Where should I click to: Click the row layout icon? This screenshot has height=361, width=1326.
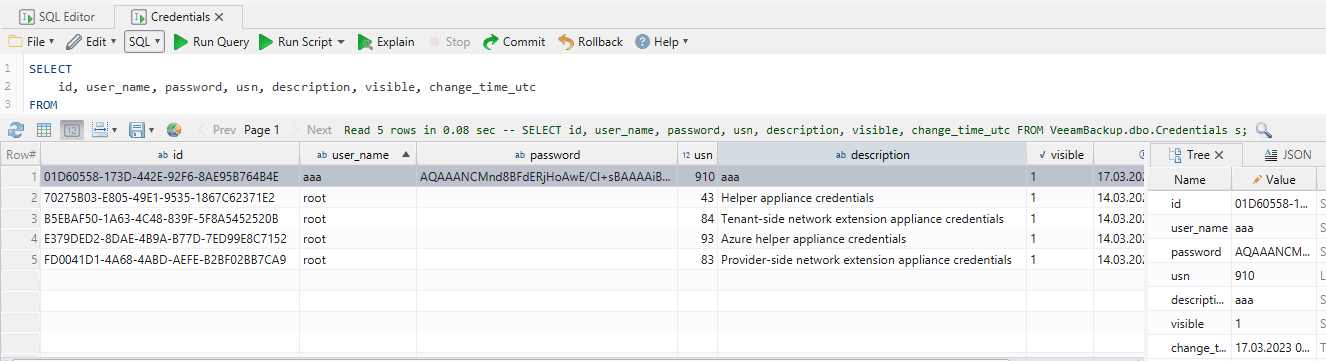coord(99,130)
